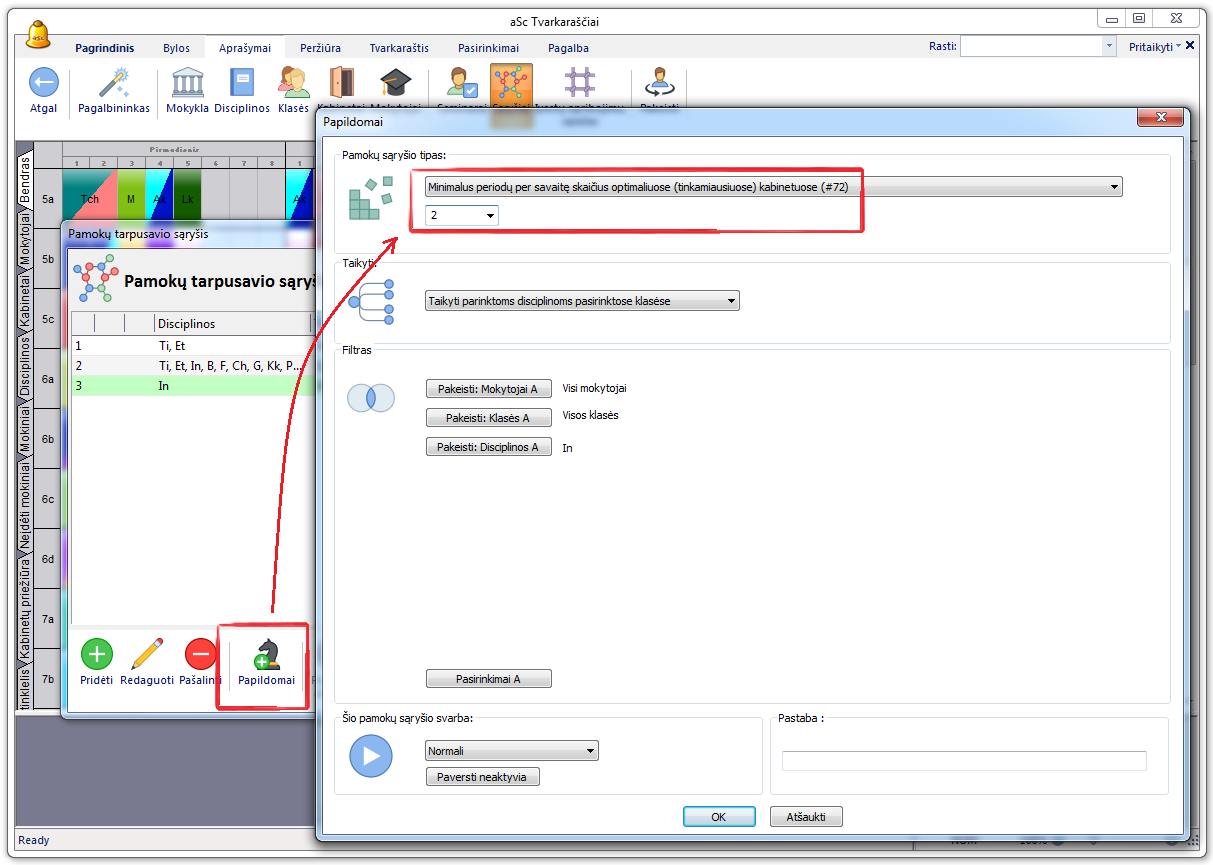Select relation row 2 starting Ti, Et, In, B

(x=192, y=365)
